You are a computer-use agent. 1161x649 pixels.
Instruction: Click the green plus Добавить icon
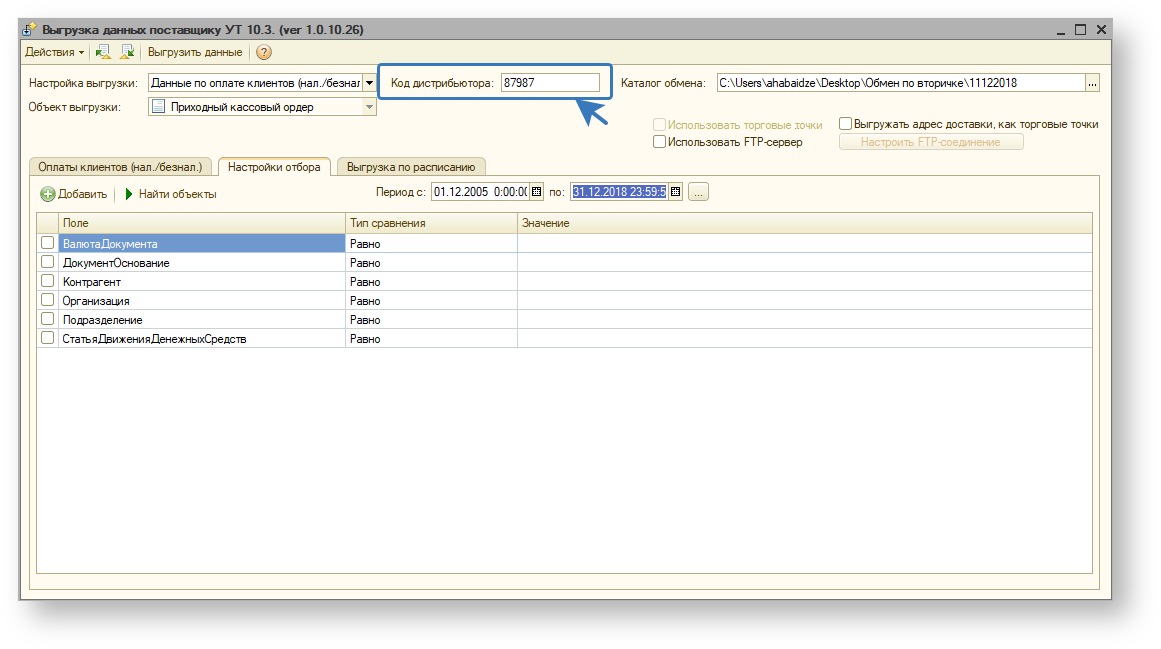click(x=48, y=194)
